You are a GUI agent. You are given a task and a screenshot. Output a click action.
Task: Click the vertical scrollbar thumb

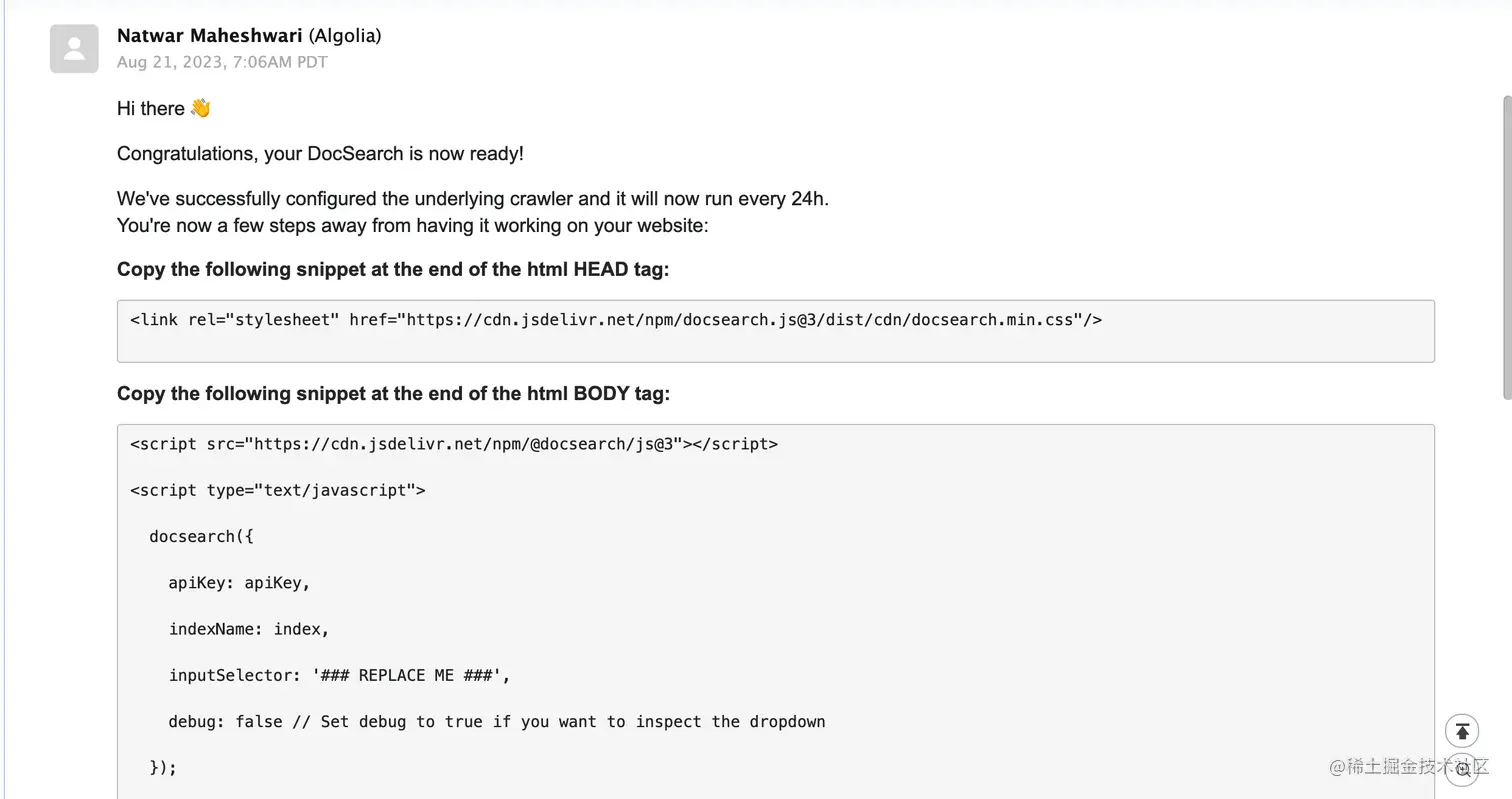(x=1507, y=248)
